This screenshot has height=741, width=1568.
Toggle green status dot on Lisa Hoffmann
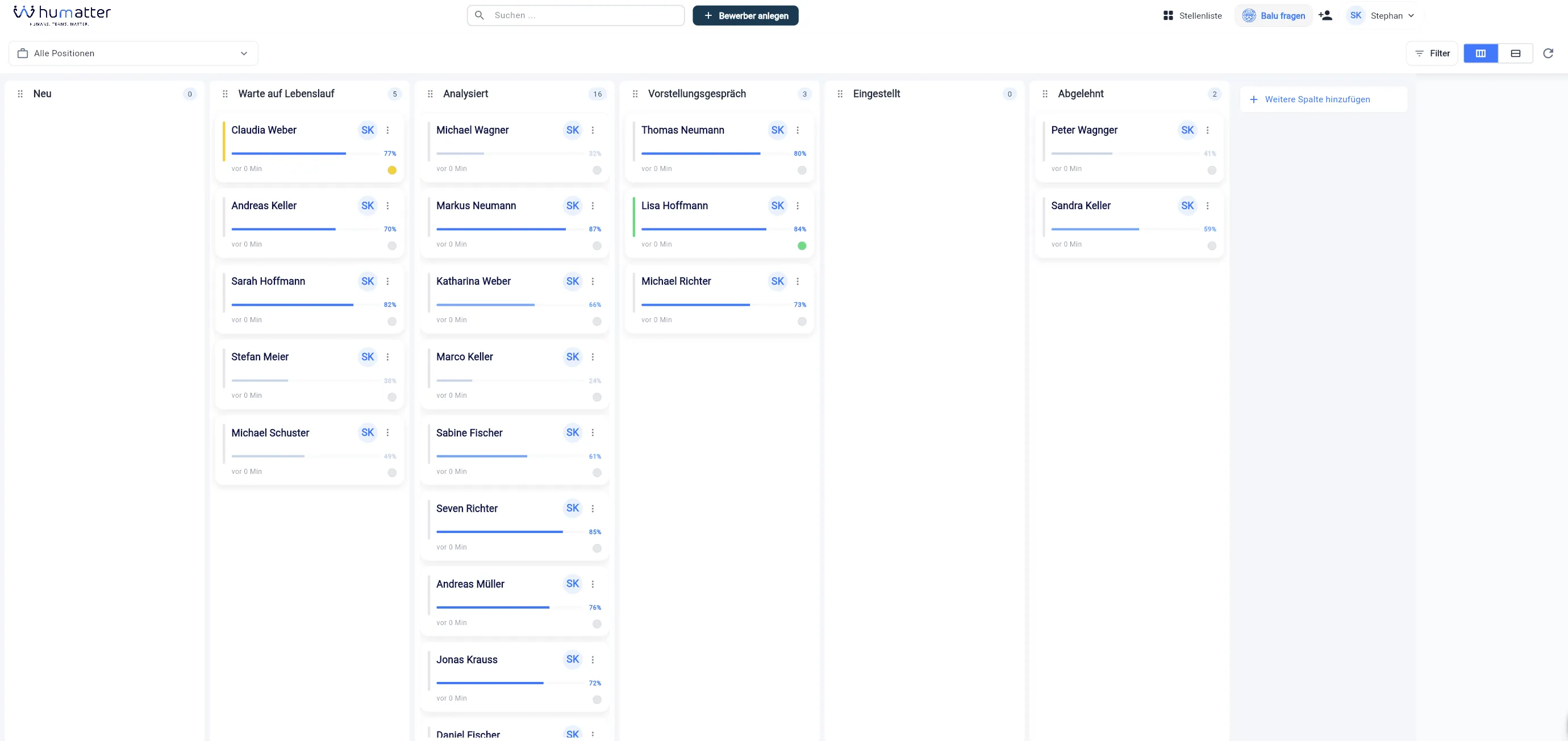click(x=802, y=246)
